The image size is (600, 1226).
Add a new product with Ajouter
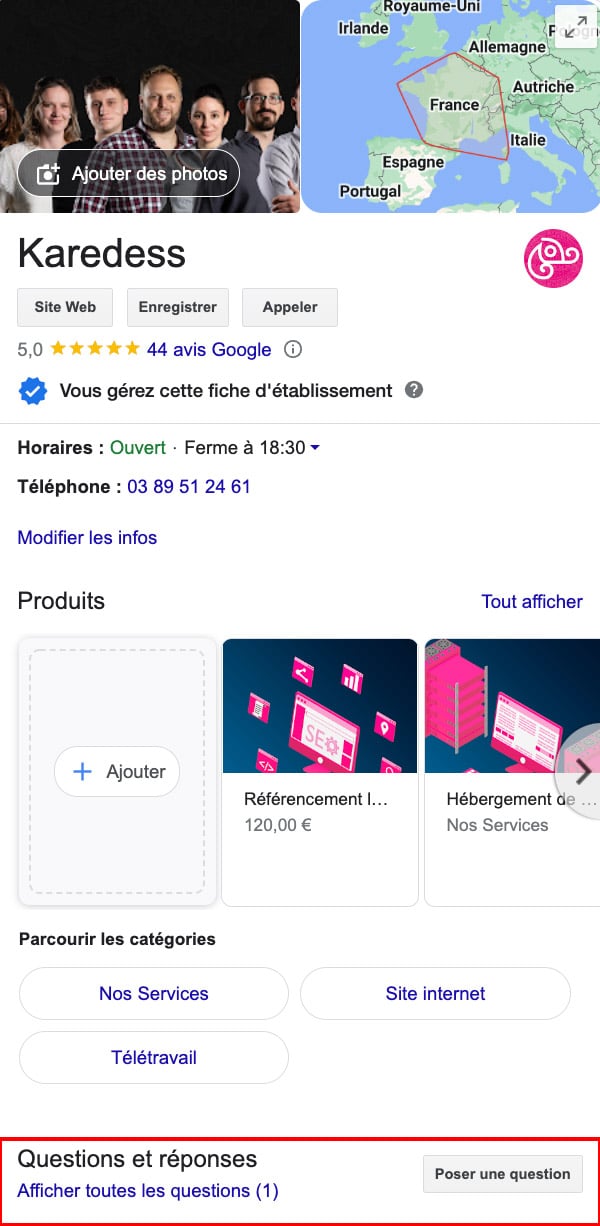tap(117, 772)
